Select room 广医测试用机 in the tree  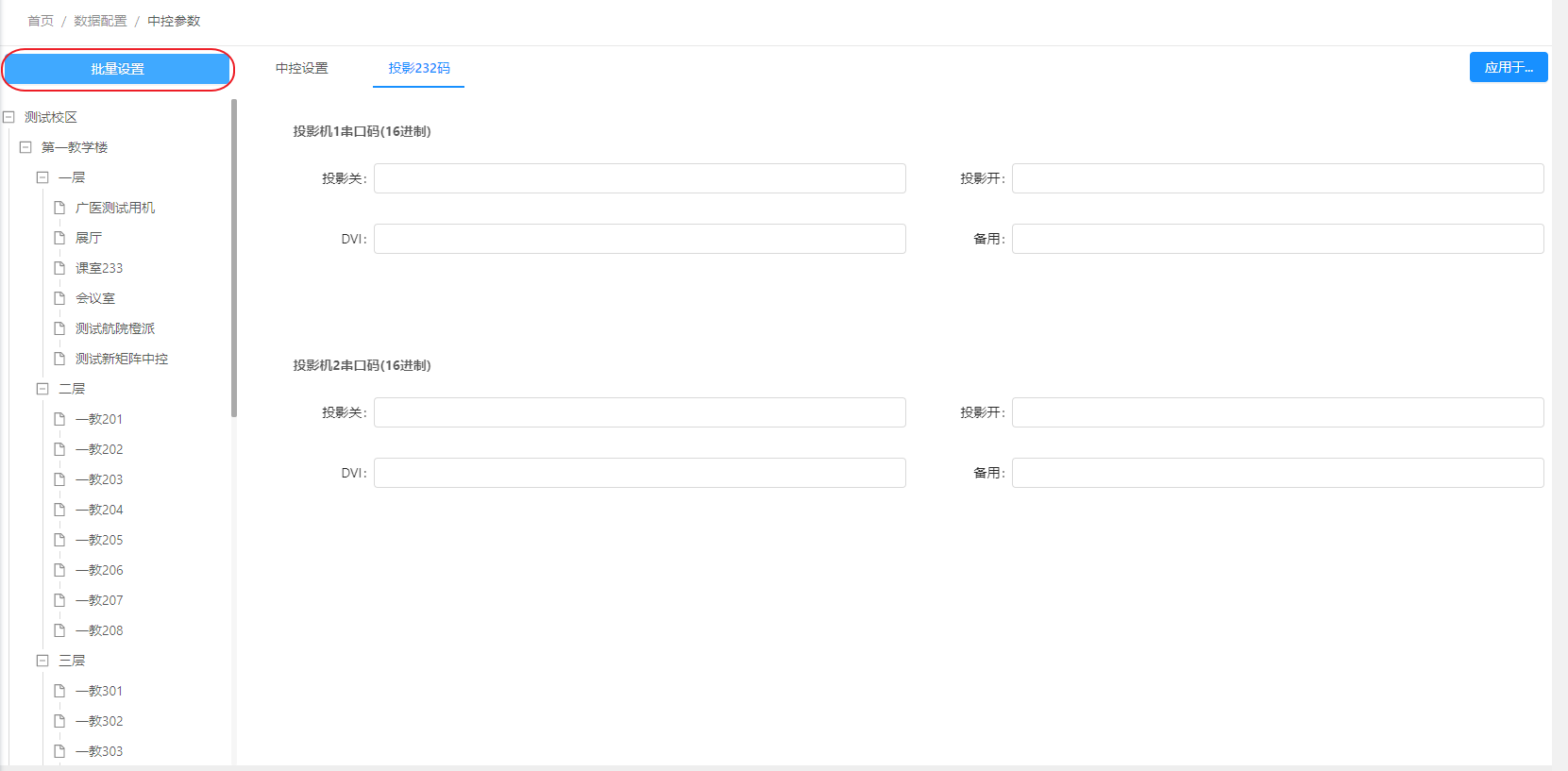pos(115,208)
